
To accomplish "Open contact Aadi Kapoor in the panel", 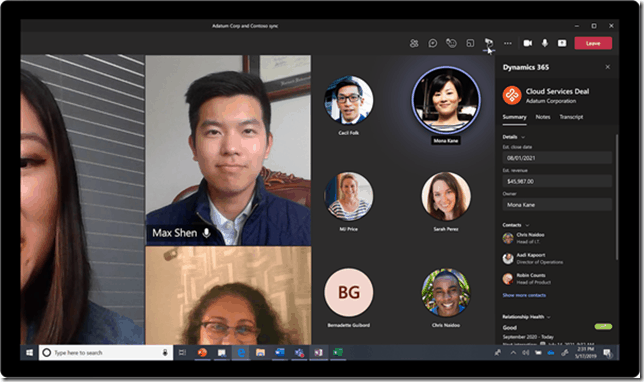I will 533,258.
